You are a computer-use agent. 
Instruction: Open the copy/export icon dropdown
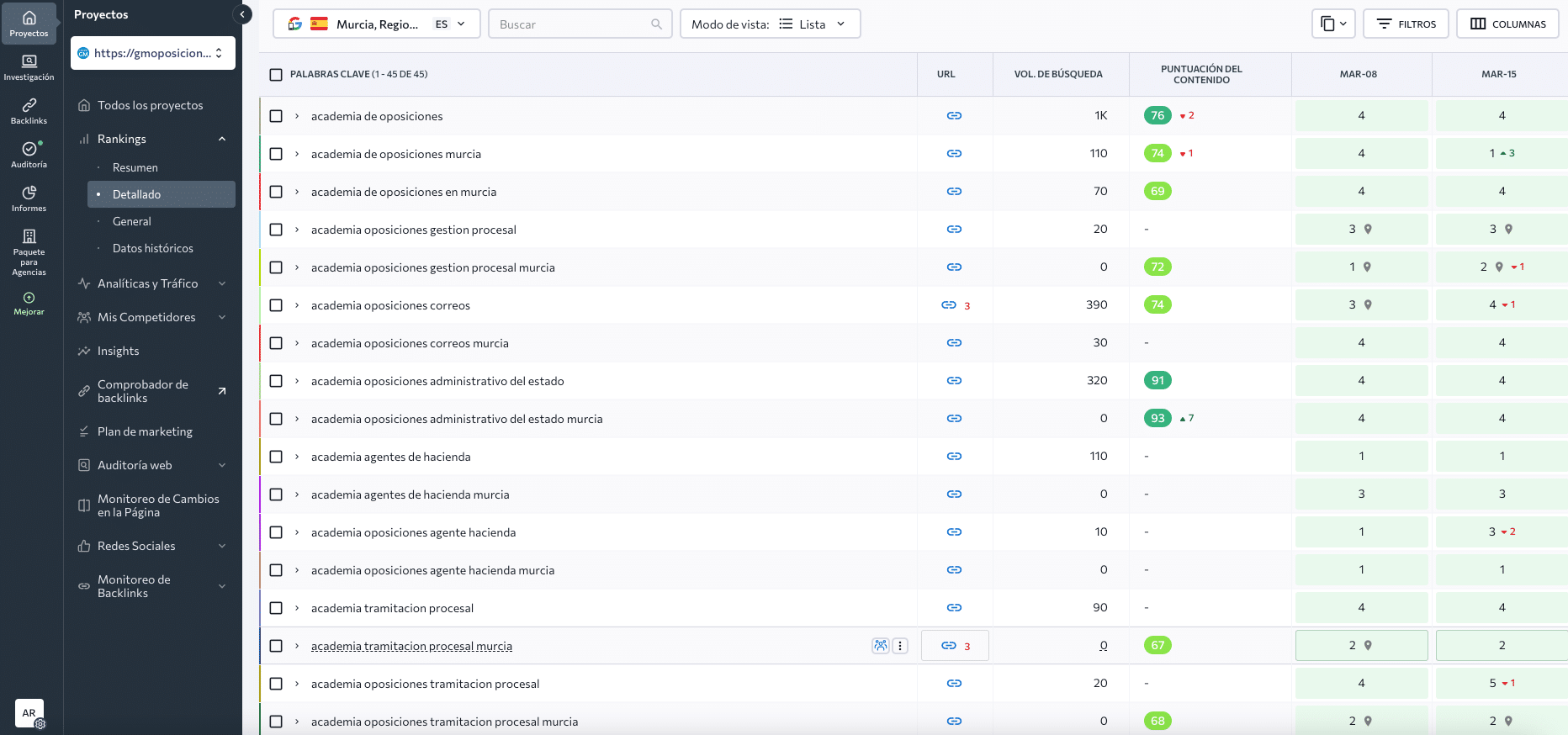click(x=1333, y=24)
